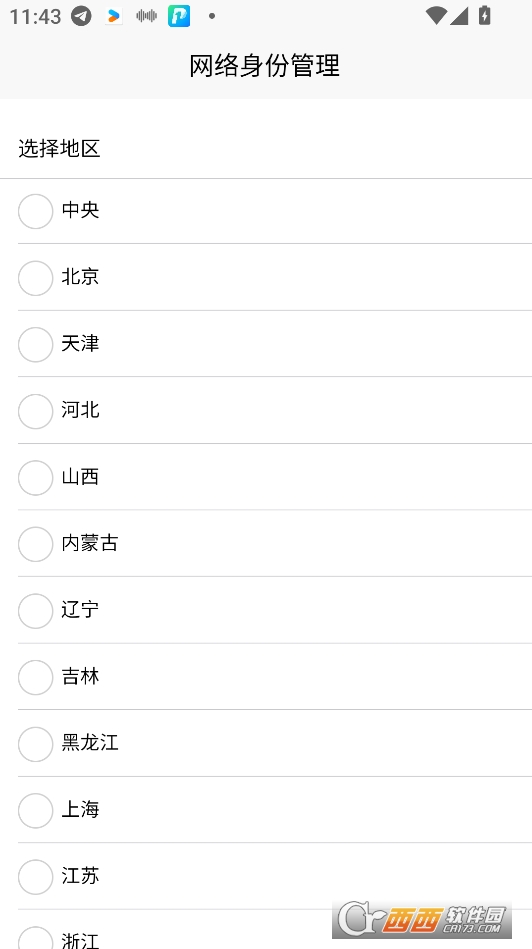Image resolution: width=532 pixels, height=949 pixels.
Task: Select the 江苏 radio option
Action: 35,877
